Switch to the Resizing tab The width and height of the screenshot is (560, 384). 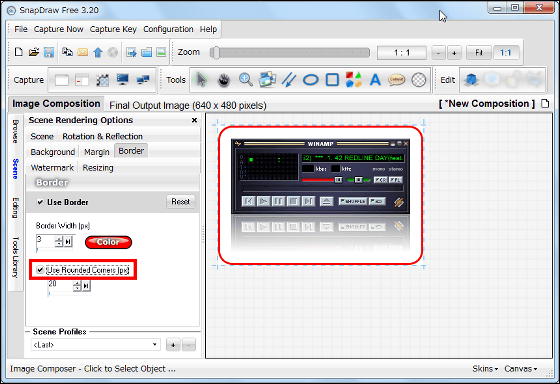[x=98, y=168]
